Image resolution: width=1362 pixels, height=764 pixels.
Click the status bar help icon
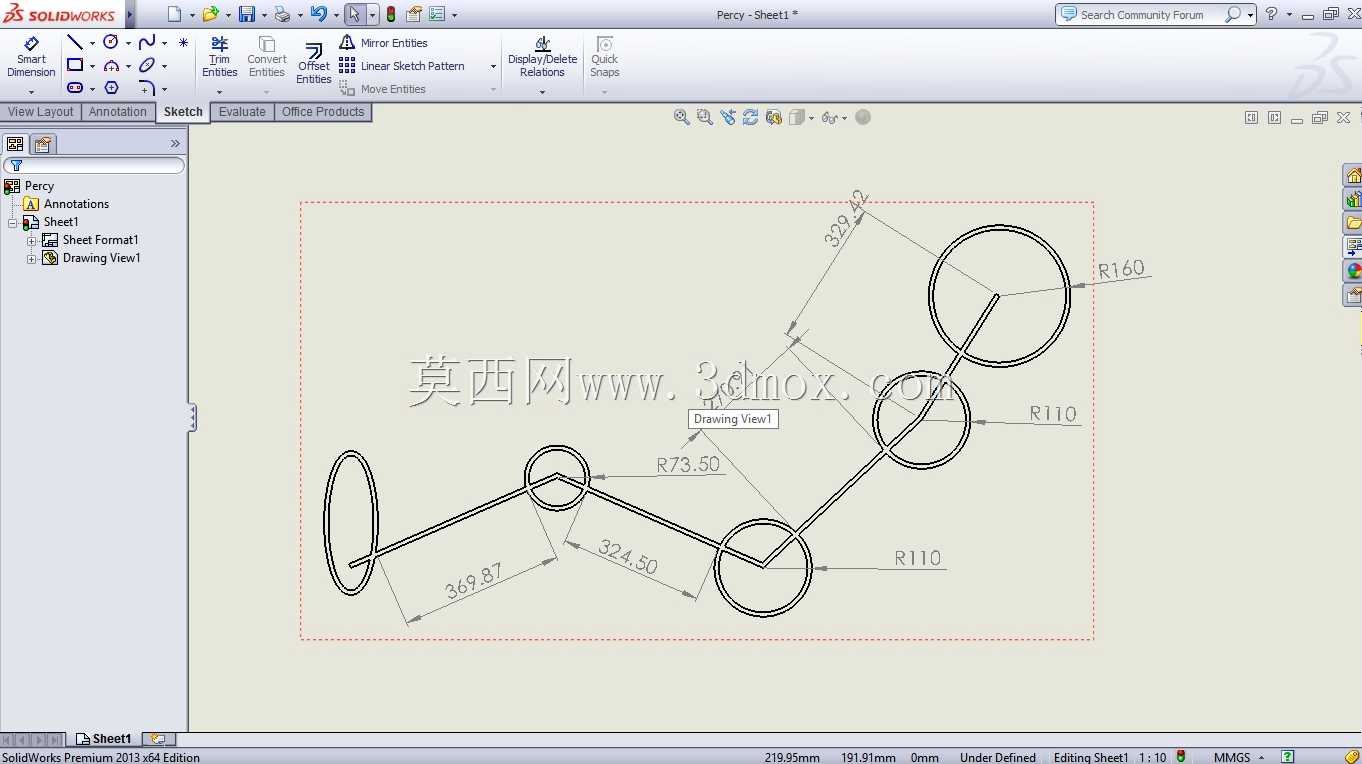pos(1289,757)
